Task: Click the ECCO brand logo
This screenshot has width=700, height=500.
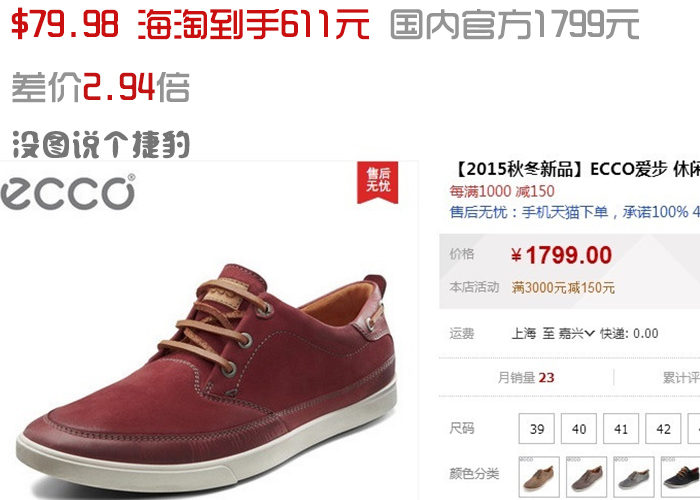Action: [x=68, y=192]
